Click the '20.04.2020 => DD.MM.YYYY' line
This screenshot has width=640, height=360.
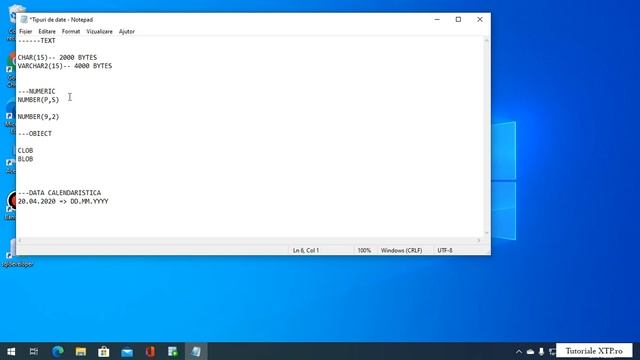click(63, 201)
